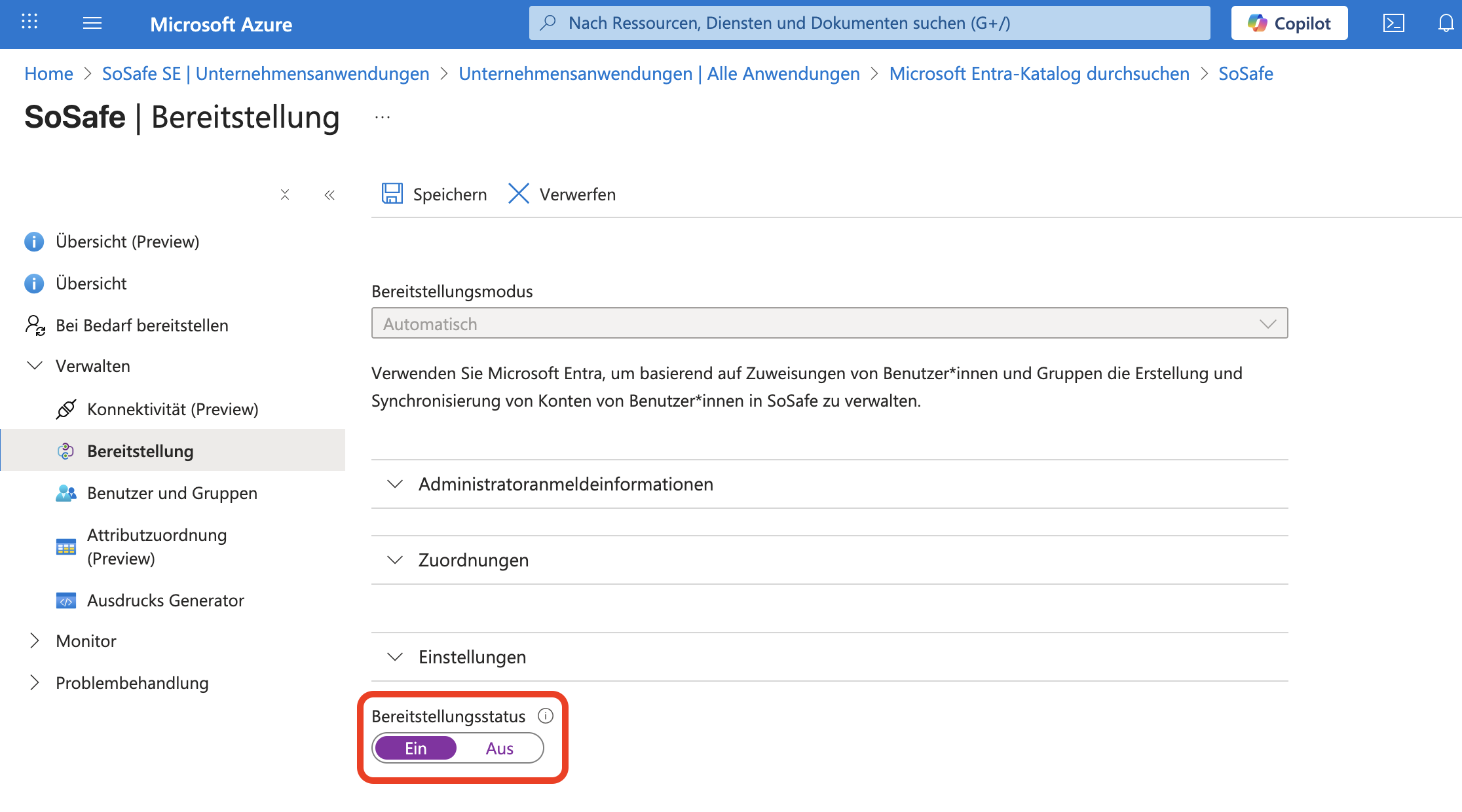Open the apps grid launcher icon

point(29,22)
